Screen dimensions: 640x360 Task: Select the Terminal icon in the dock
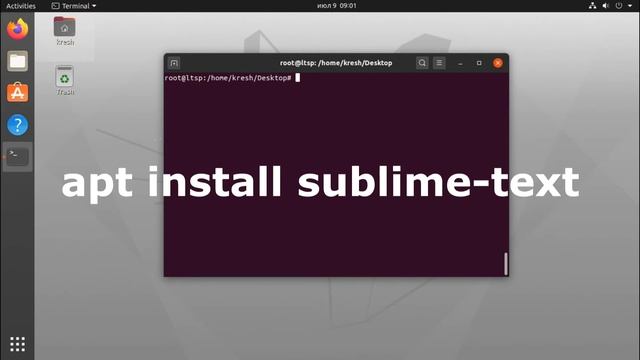(18, 156)
